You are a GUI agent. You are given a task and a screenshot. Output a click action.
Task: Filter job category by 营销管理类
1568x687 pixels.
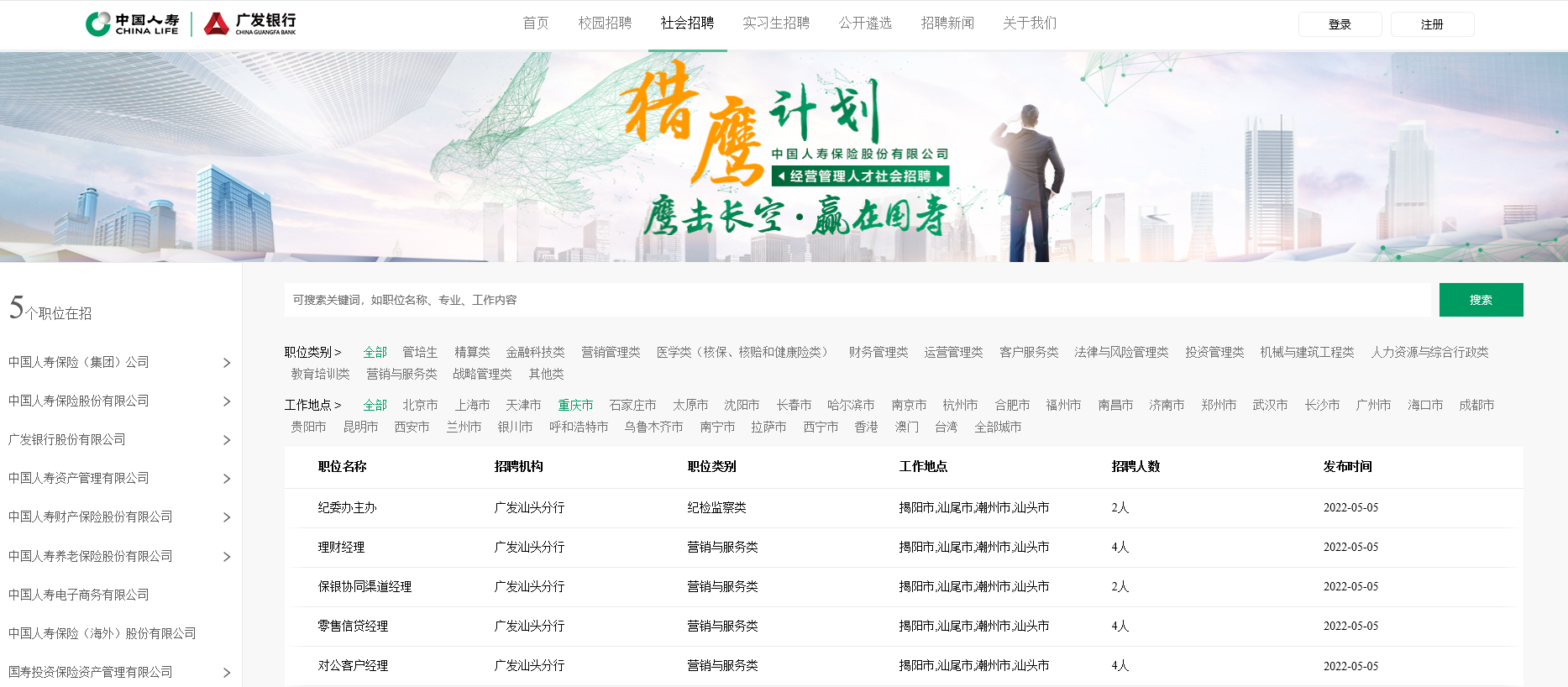point(611,352)
